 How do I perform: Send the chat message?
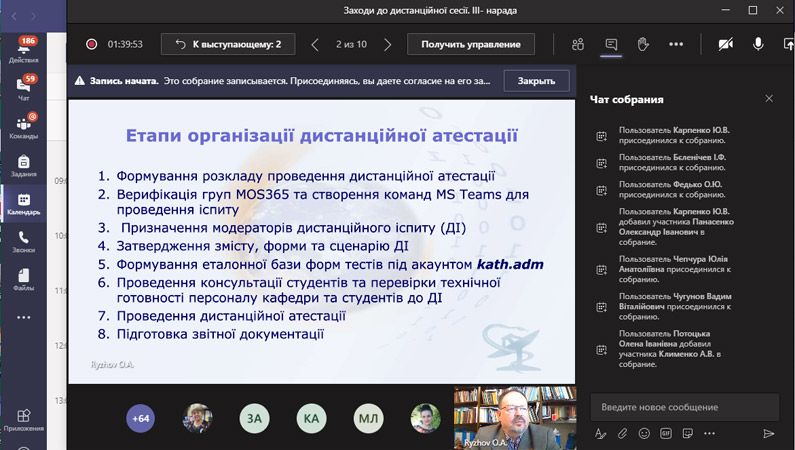(x=769, y=433)
